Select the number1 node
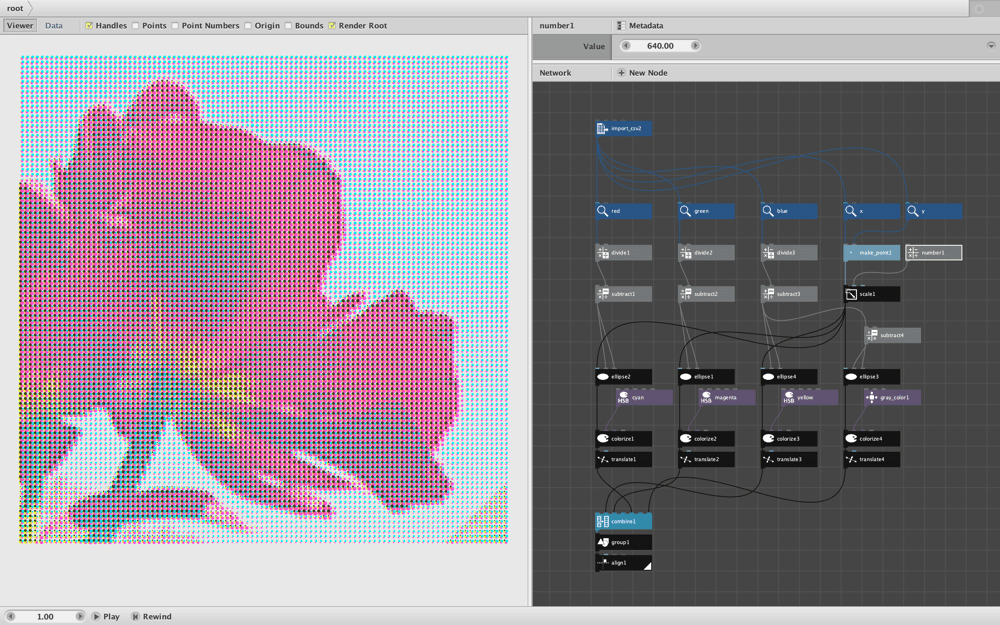This screenshot has width=1000, height=625. [934, 253]
